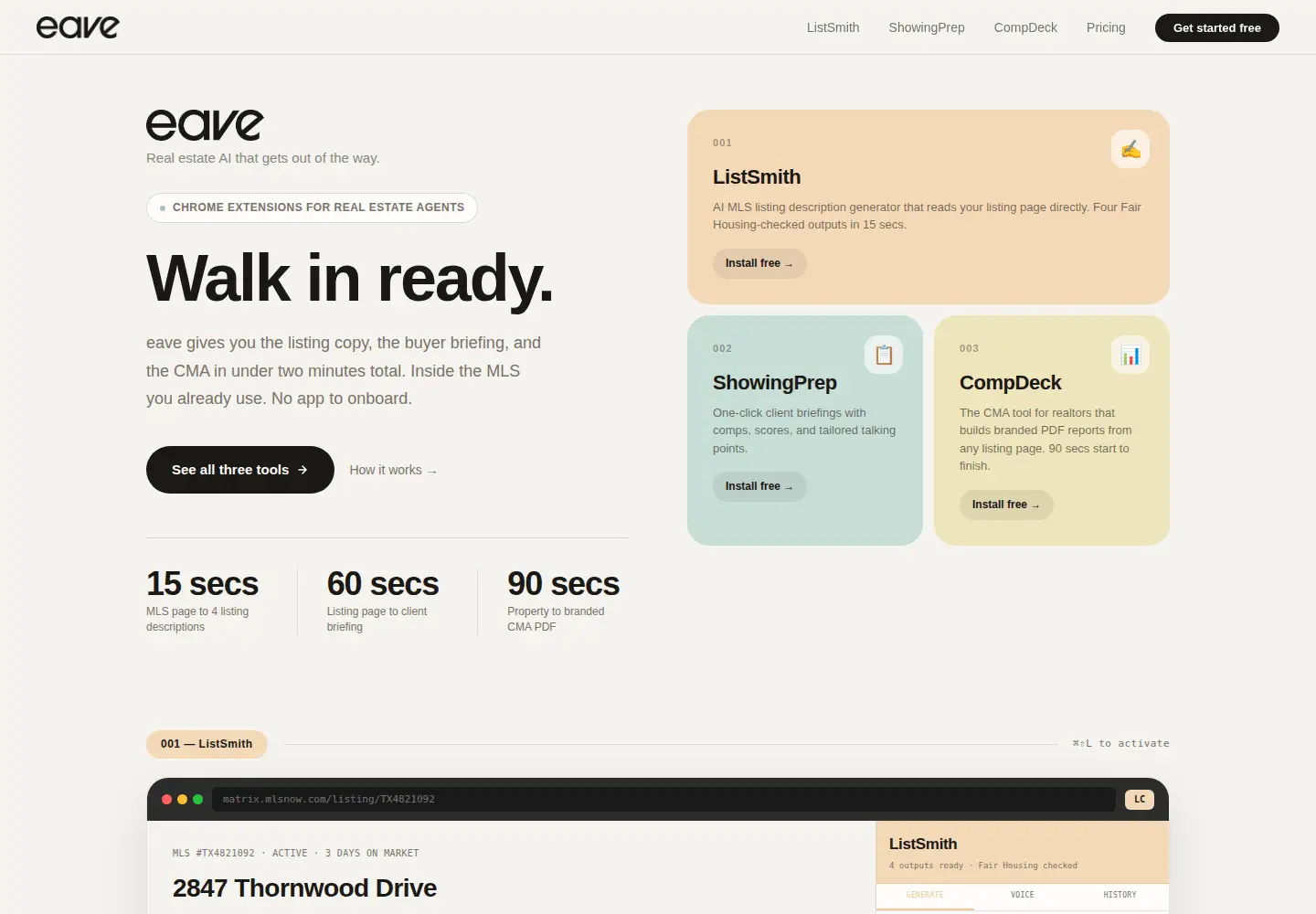Screen dimensions: 1316x914
Task: Click the mockup browser address bar
Action: tap(663, 799)
